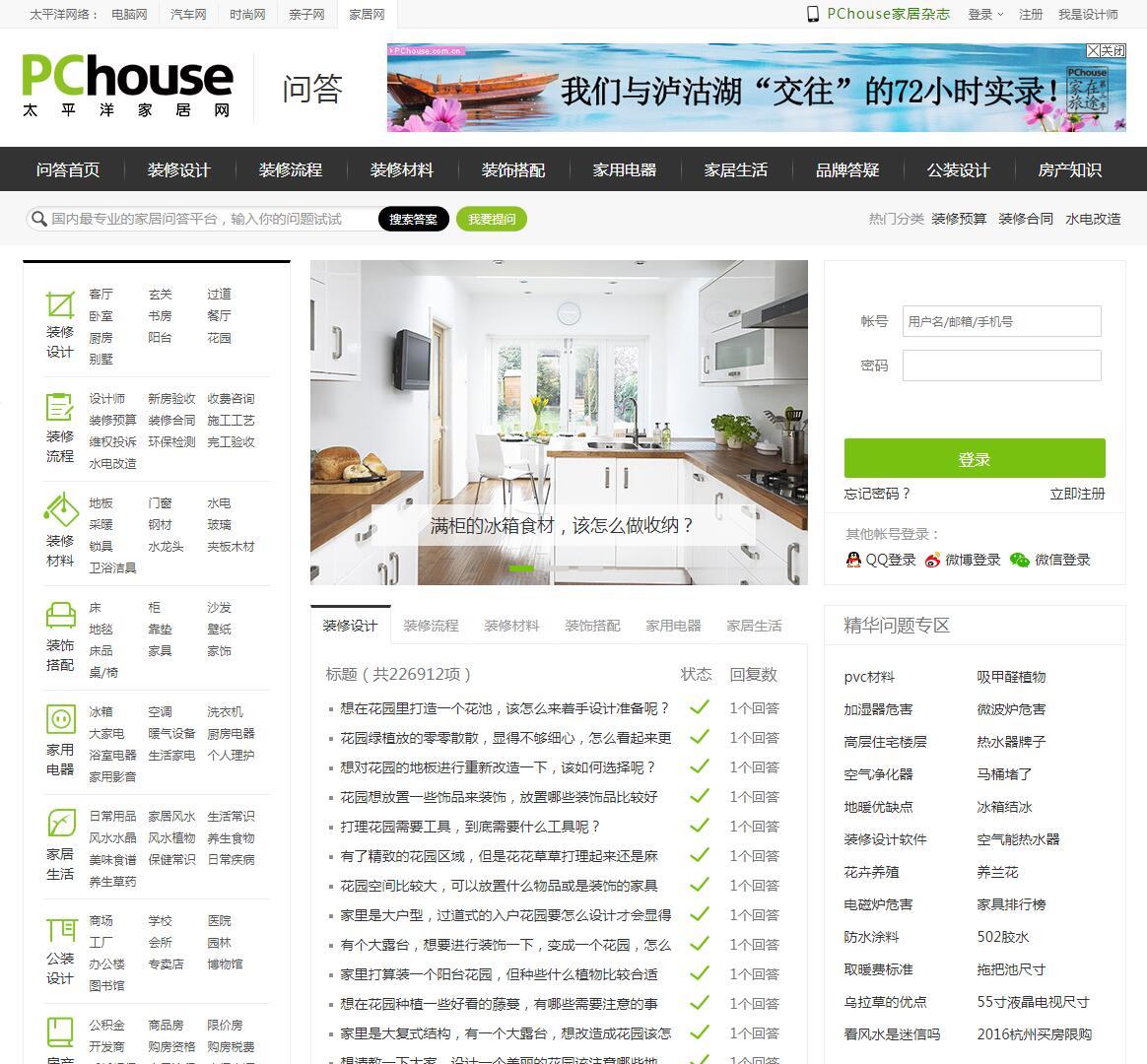The image size is (1147, 1064).
Task: Click the Weibo login icon
Action: 932,561
